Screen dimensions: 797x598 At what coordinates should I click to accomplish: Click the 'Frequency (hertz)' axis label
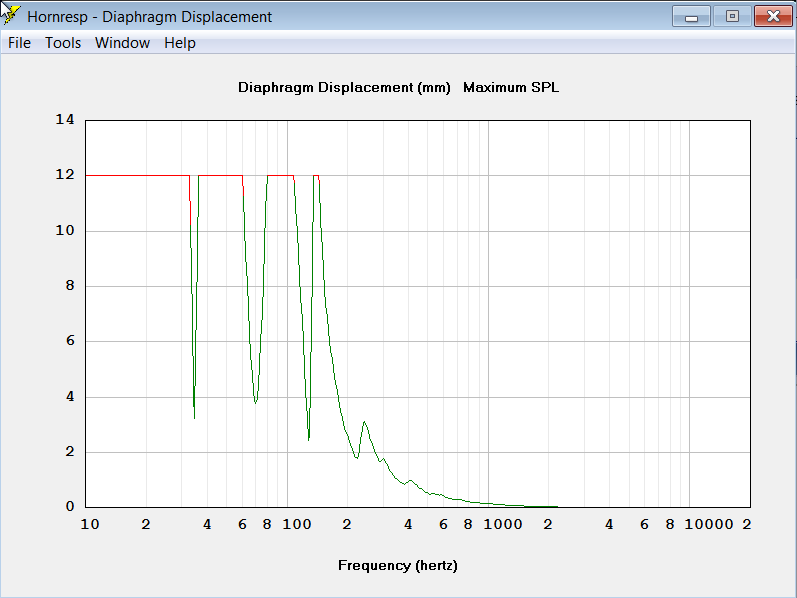398,565
